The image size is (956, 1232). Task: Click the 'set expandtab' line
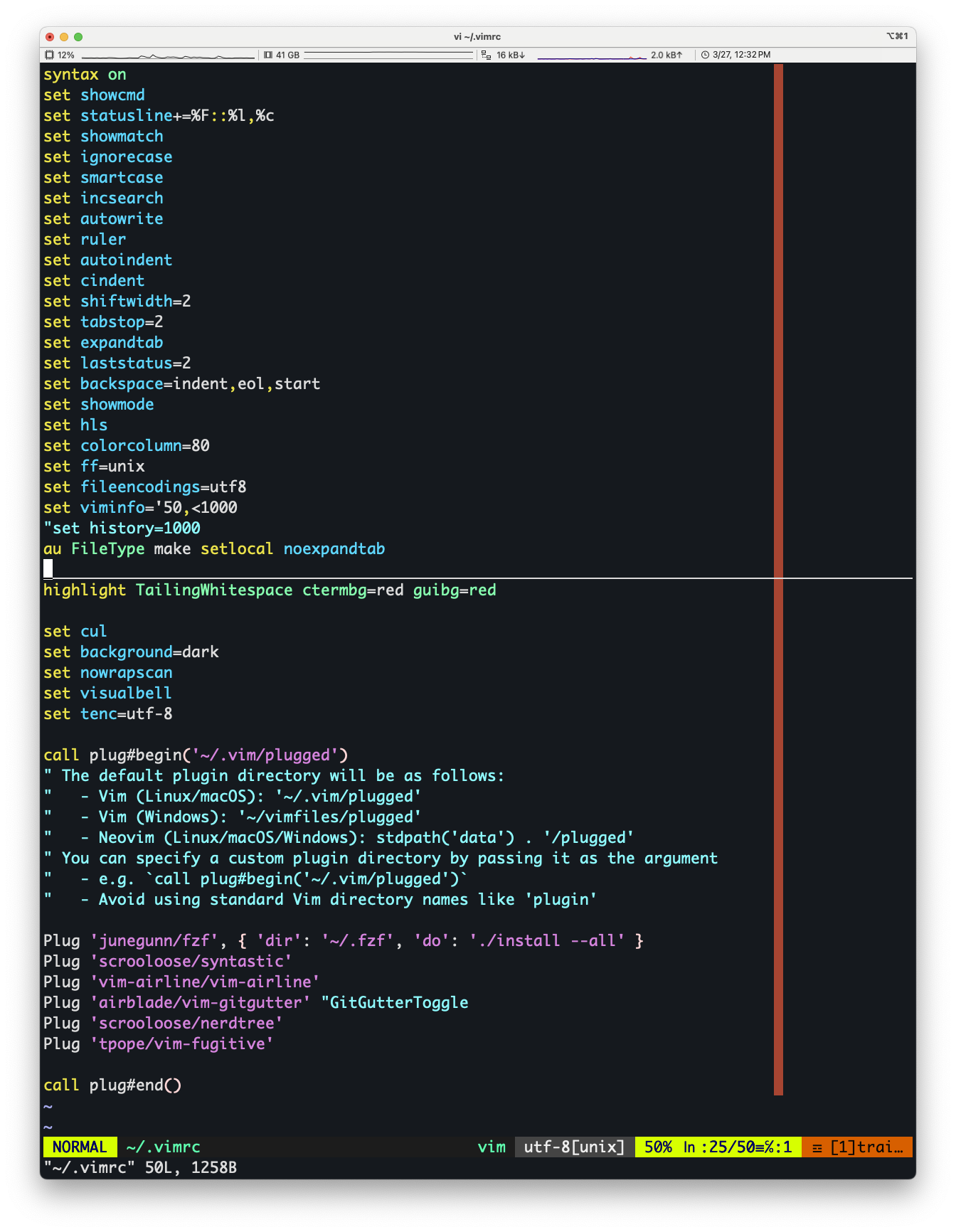click(103, 343)
